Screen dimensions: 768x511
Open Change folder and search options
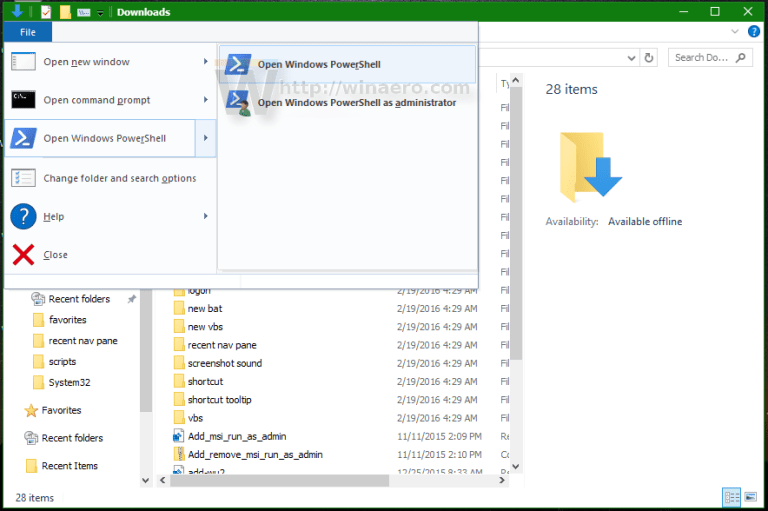pos(110,178)
